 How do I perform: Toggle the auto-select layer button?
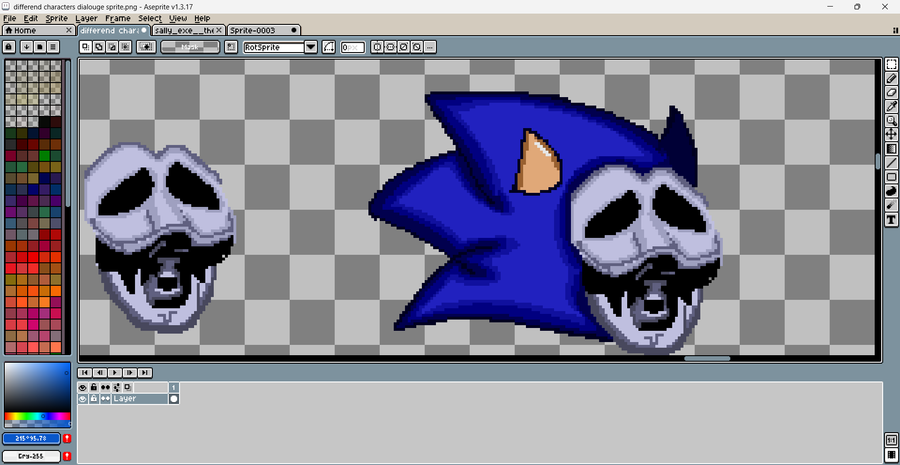click(x=147, y=47)
